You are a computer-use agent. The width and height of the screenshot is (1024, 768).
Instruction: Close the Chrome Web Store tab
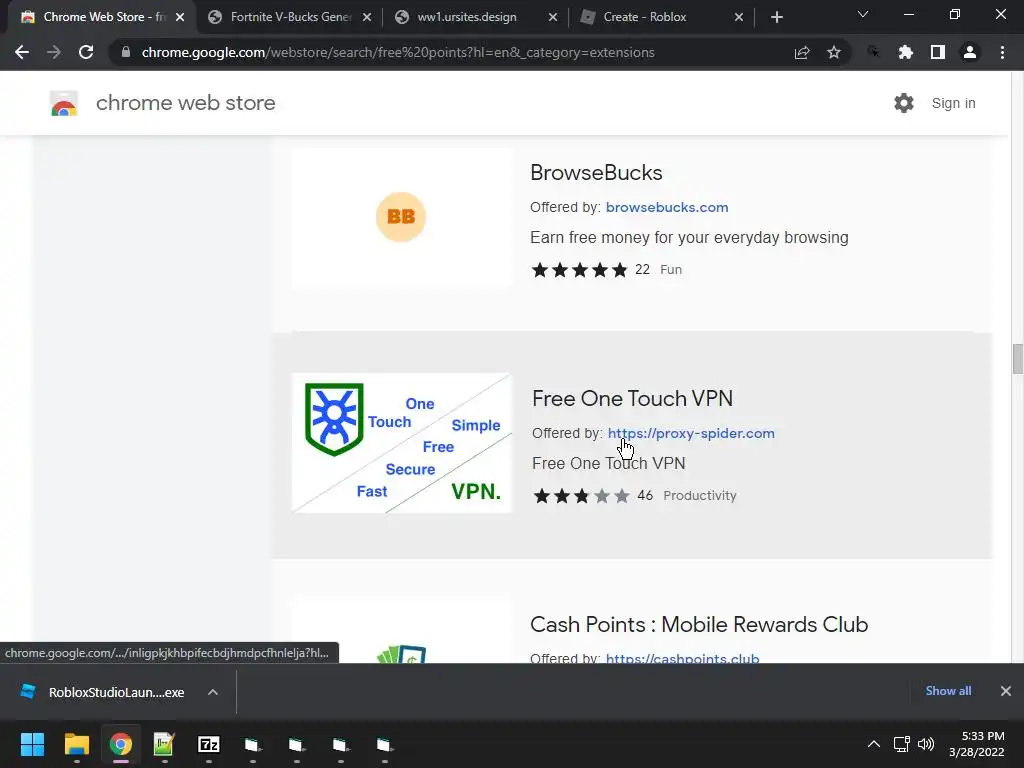coord(180,17)
